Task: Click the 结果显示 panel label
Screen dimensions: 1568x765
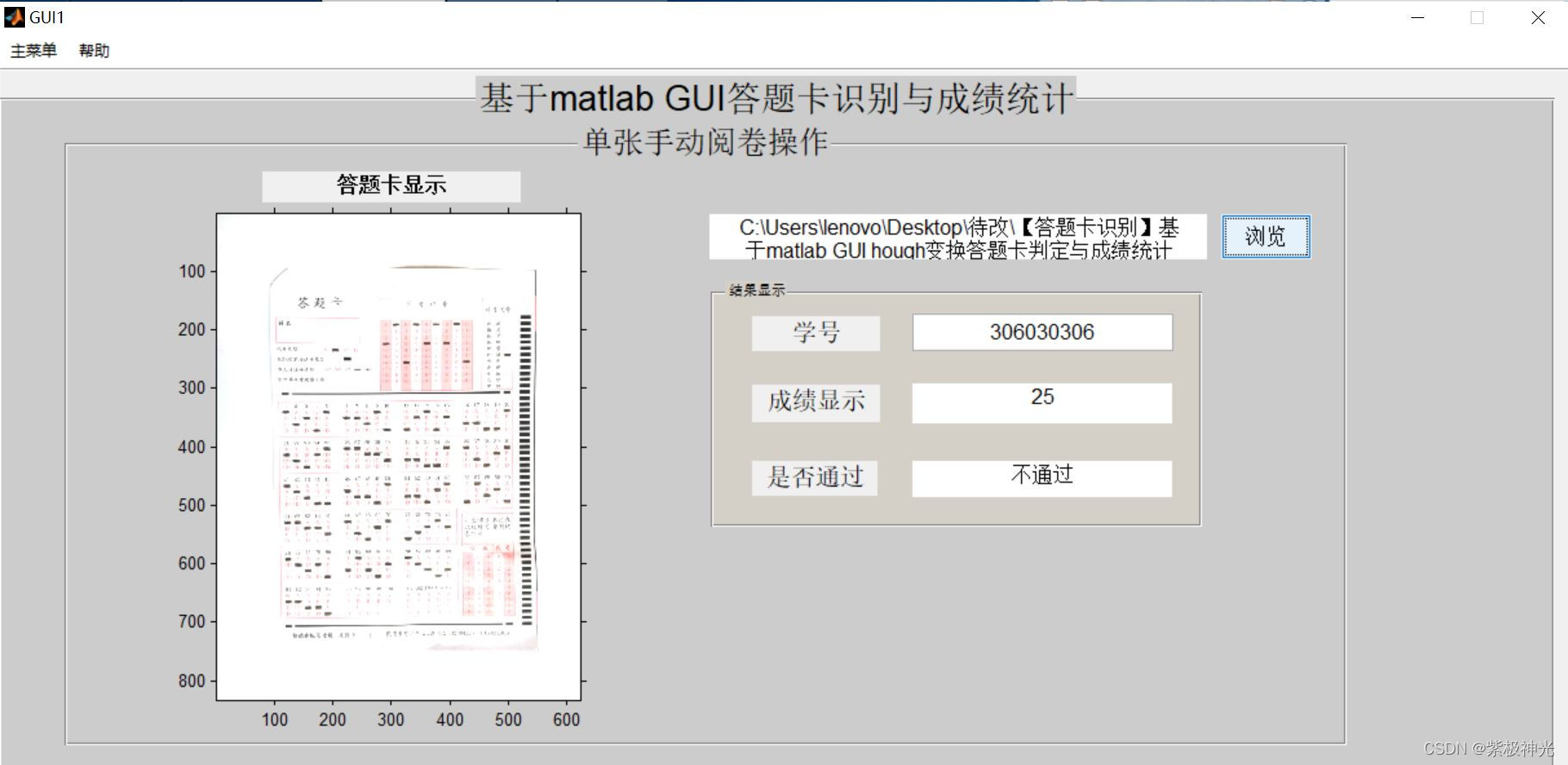Action: click(x=756, y=290)
